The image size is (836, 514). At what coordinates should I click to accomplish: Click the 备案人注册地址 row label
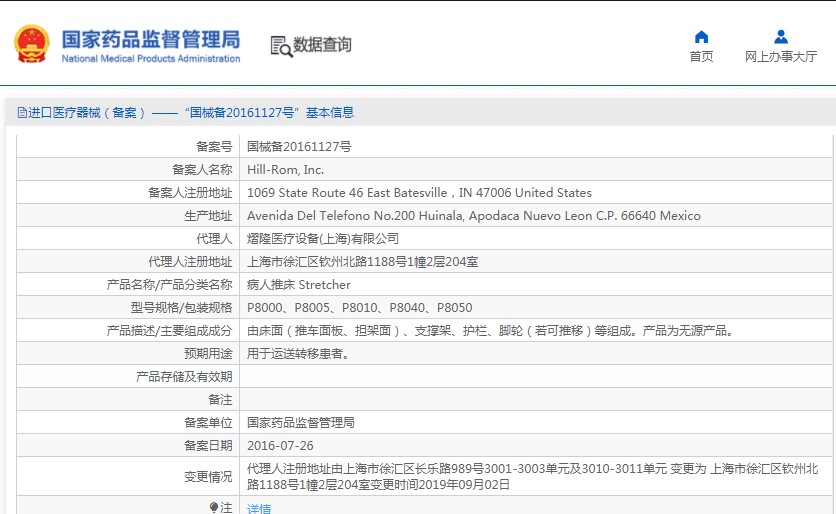click(190, 192)
